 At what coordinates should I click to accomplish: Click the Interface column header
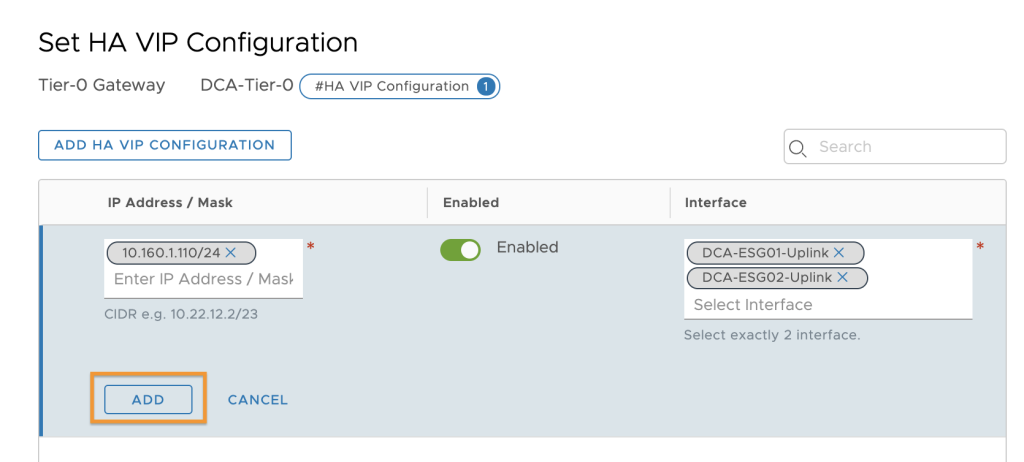(x=715, y=203)
